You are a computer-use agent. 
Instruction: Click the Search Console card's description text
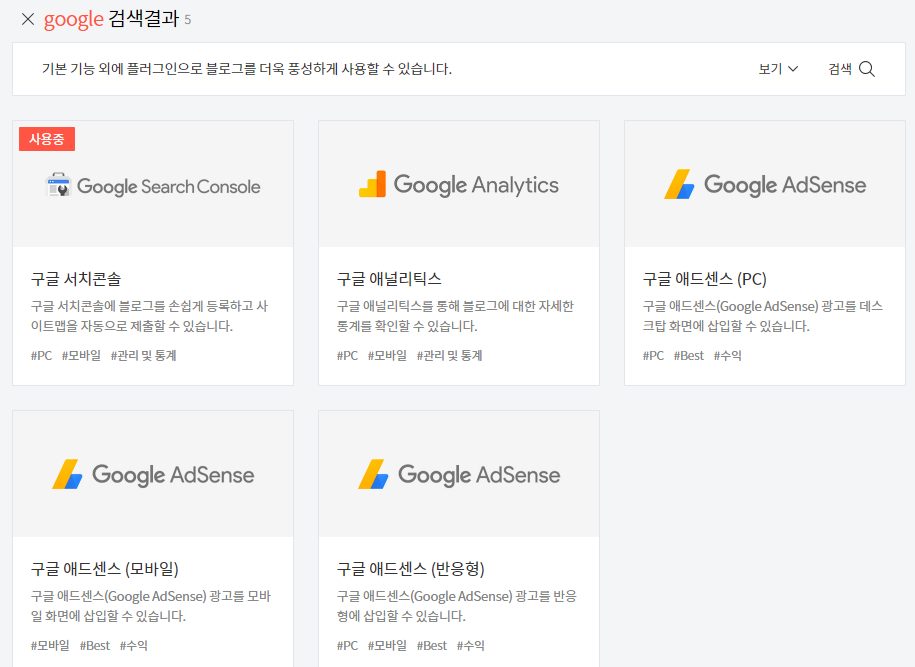149,316
